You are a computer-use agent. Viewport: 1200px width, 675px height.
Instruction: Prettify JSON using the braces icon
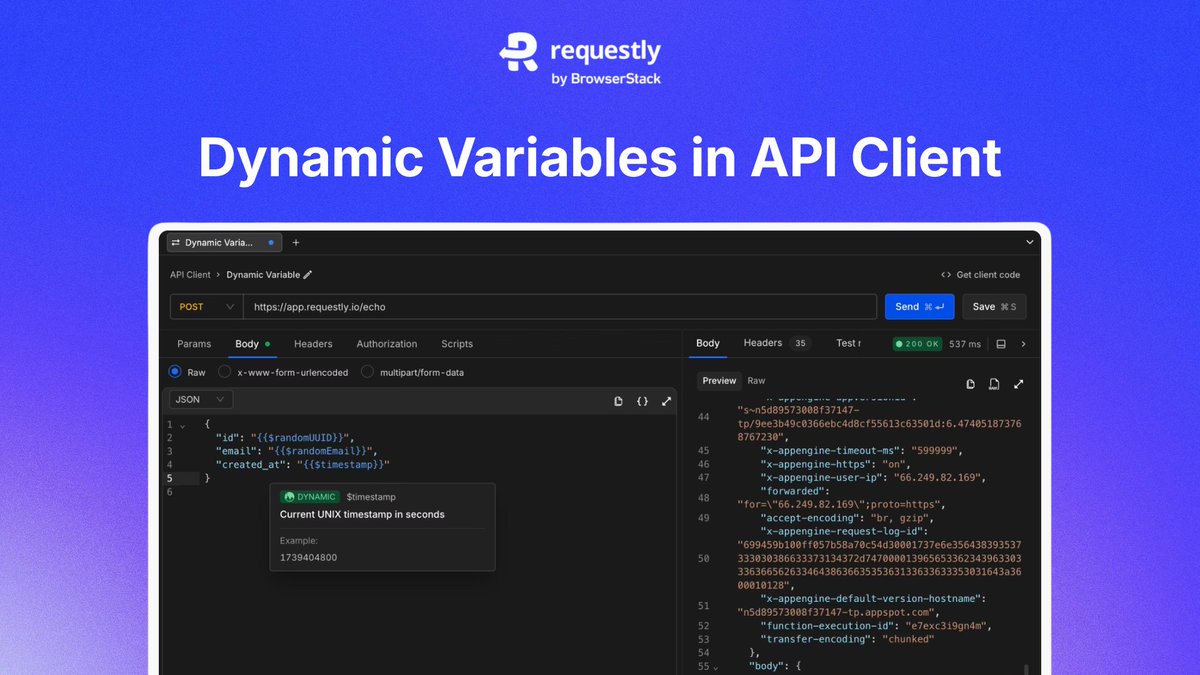pos(643,401)
